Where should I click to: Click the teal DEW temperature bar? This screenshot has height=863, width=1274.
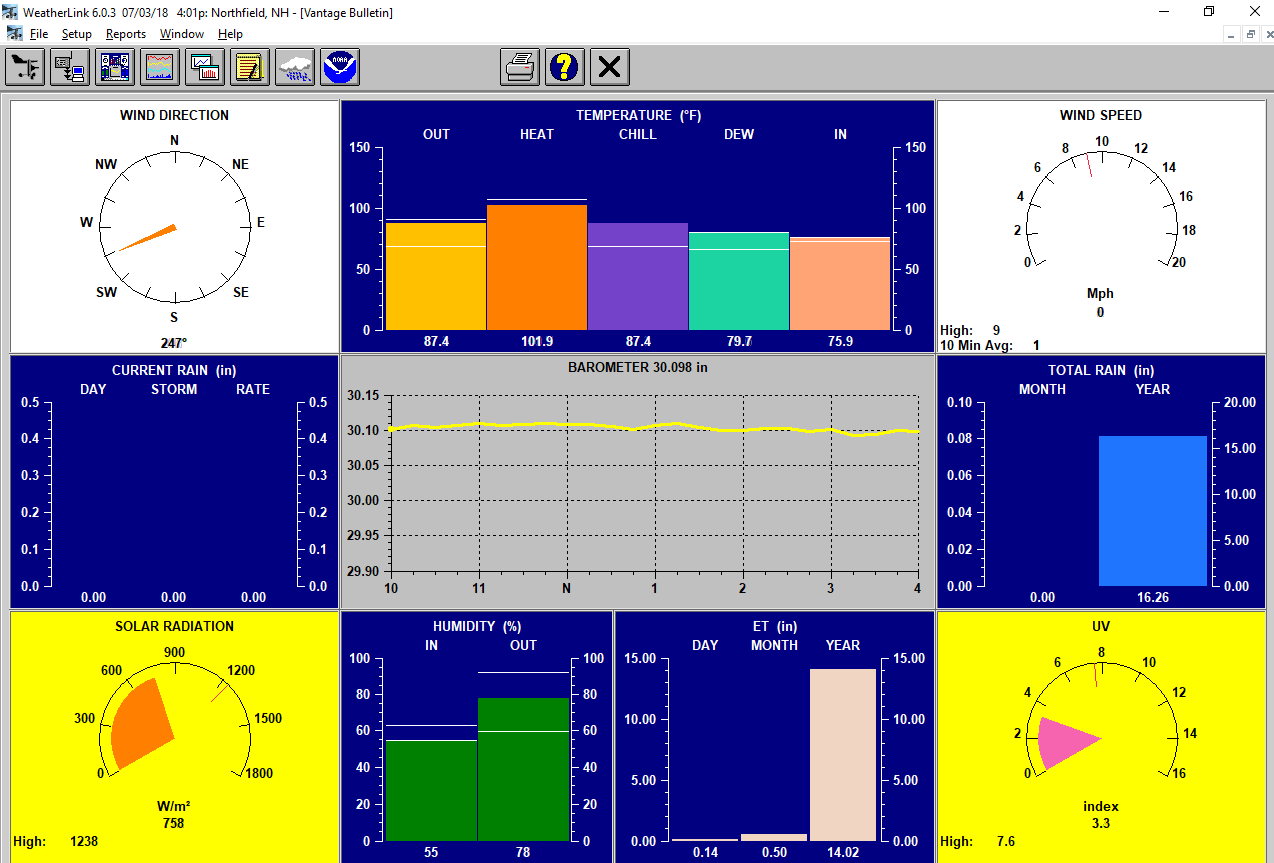739,281
